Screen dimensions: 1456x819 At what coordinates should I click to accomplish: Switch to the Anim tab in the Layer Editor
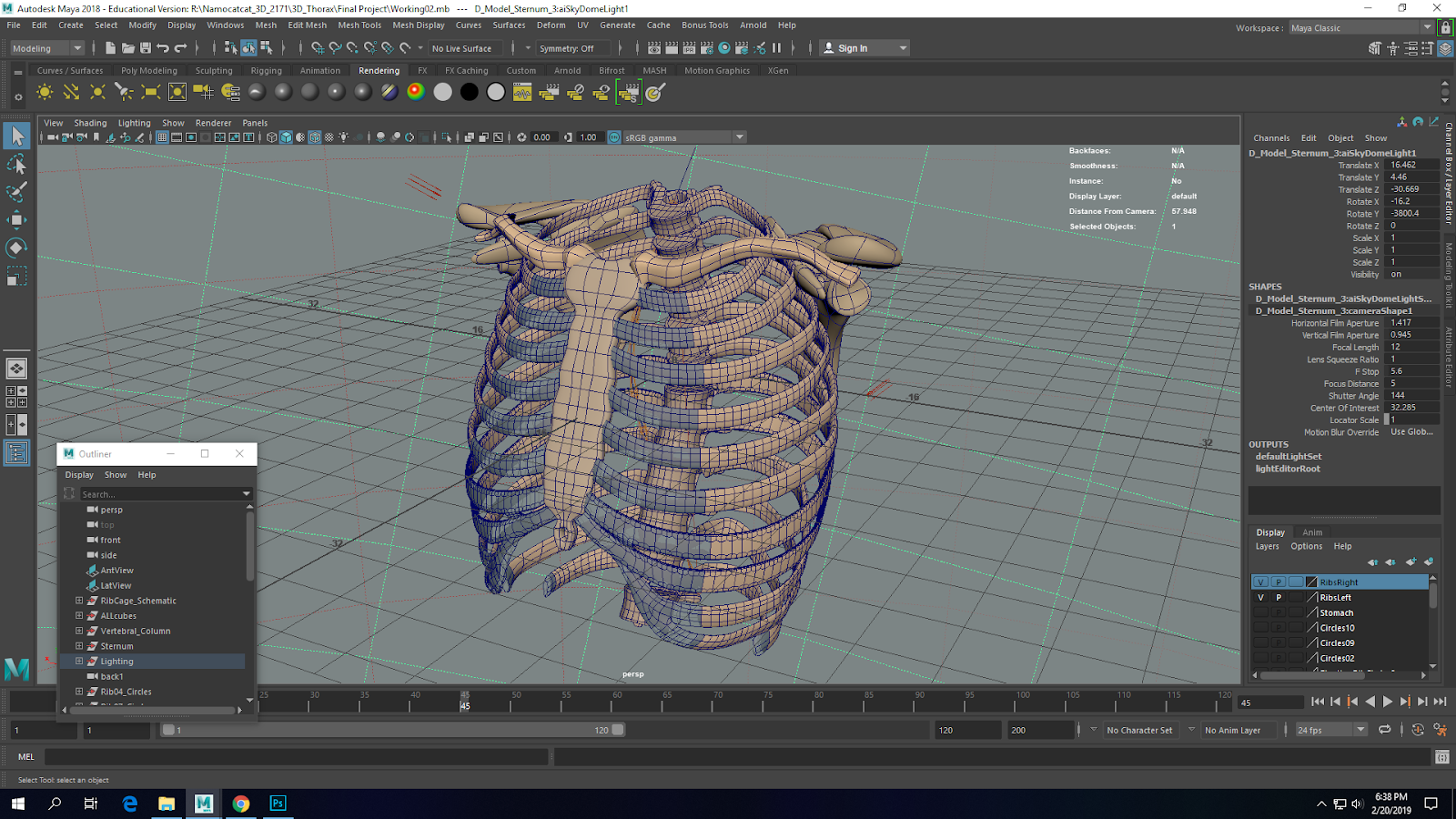pyautogui.click(x=1311, y=531)
